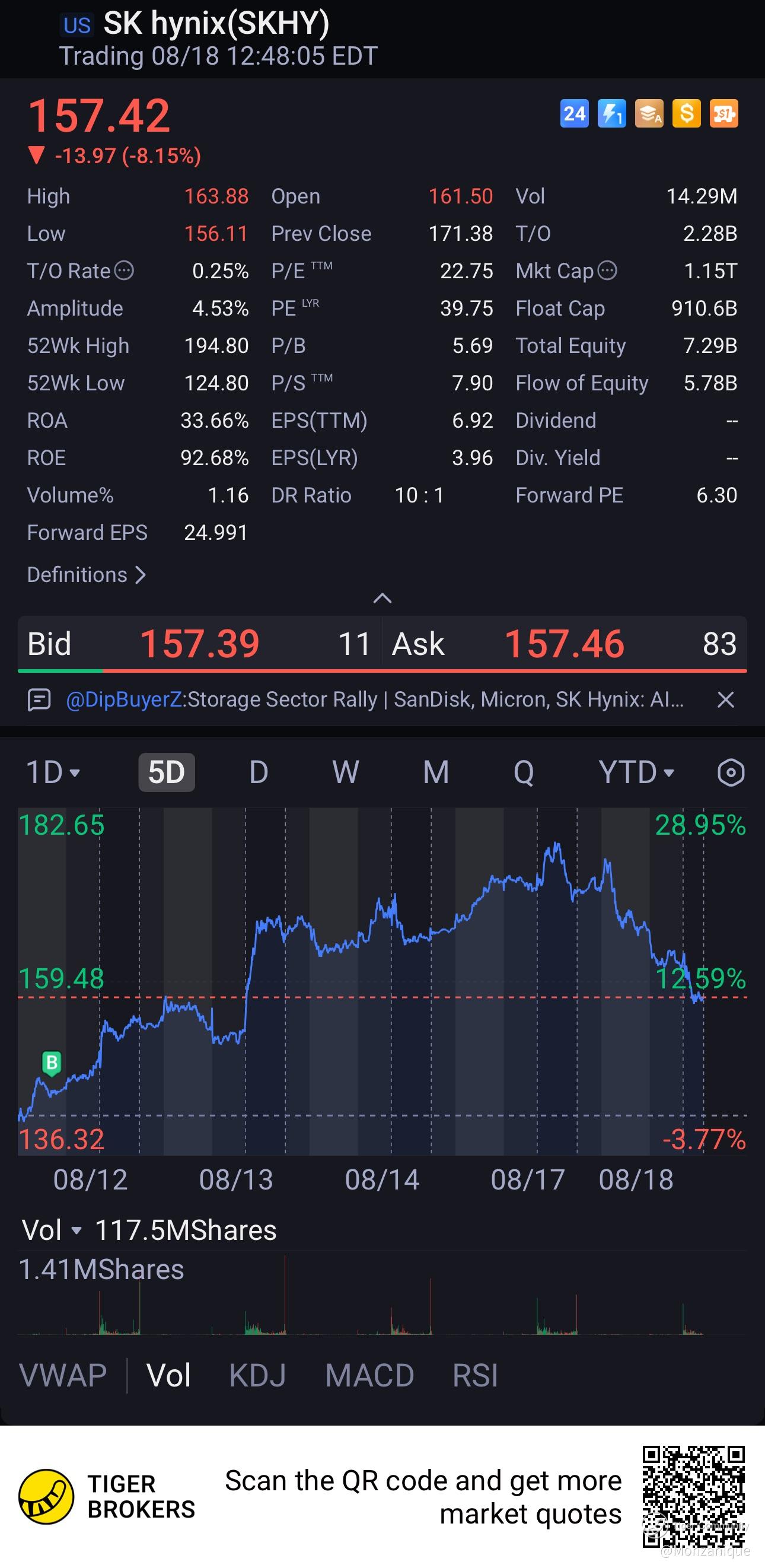Open the Vol indicator dropdown above volume chart

tap(51, 1230)
